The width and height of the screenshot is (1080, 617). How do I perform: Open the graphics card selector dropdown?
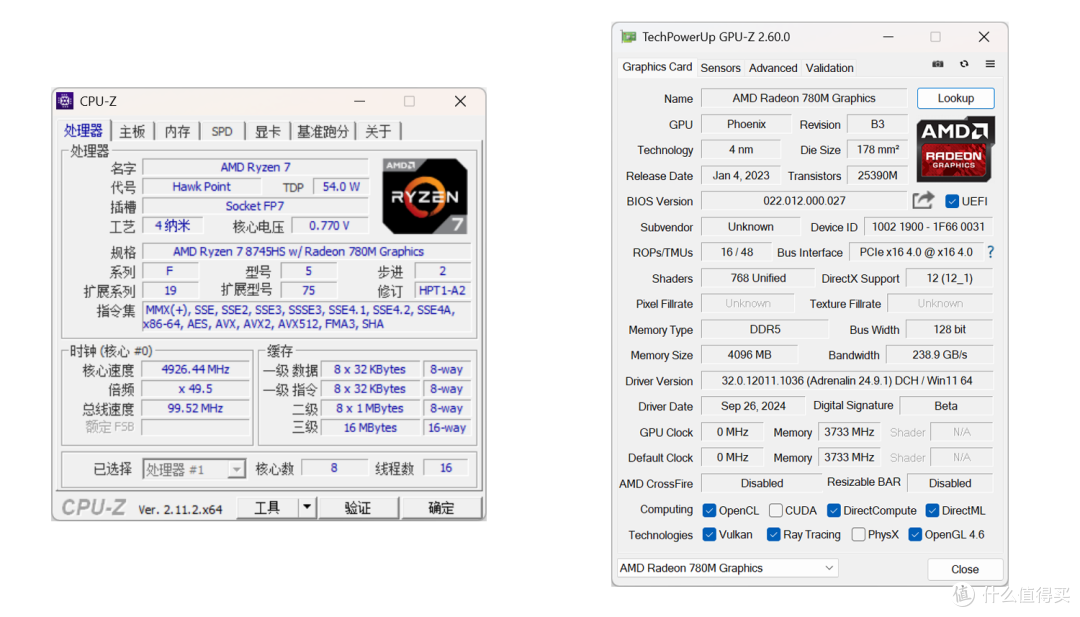click(x=829, y=567)
